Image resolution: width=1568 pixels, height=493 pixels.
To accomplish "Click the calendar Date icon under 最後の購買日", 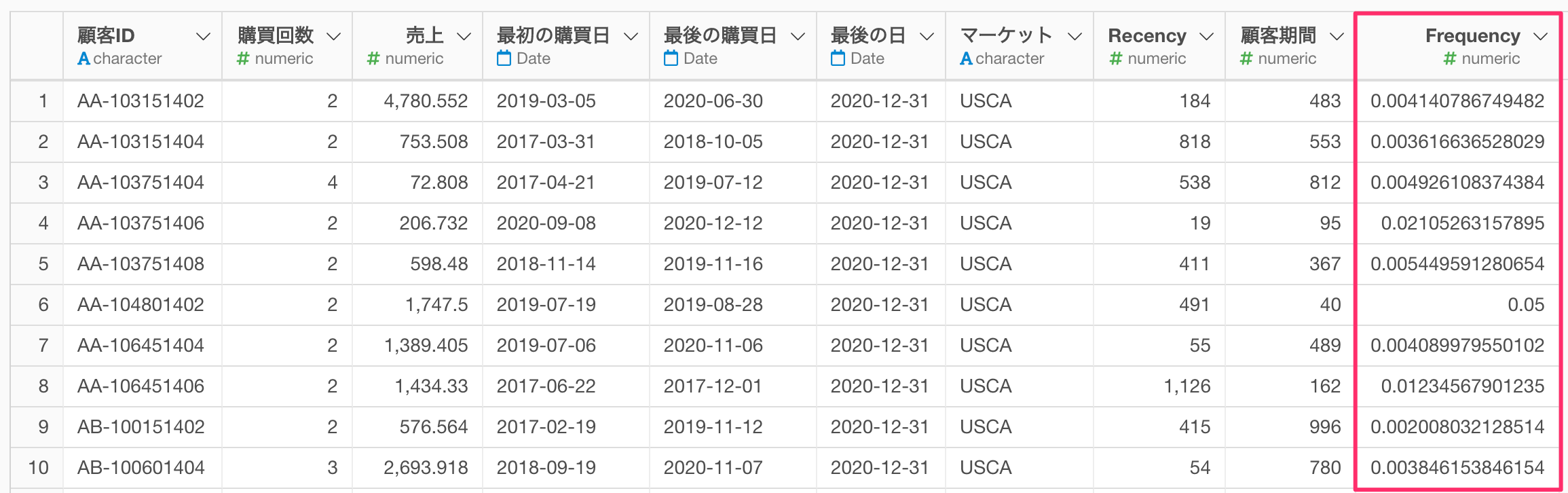I will tap(671, 58).
